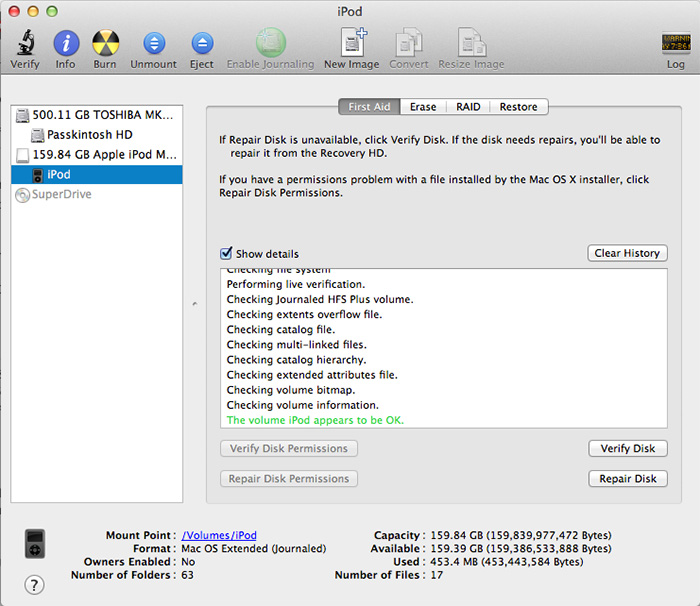700x606 pixels.
Task: Click the sidebar splitter handle dot
Action: pyautogui.click(x=194, y=302)
